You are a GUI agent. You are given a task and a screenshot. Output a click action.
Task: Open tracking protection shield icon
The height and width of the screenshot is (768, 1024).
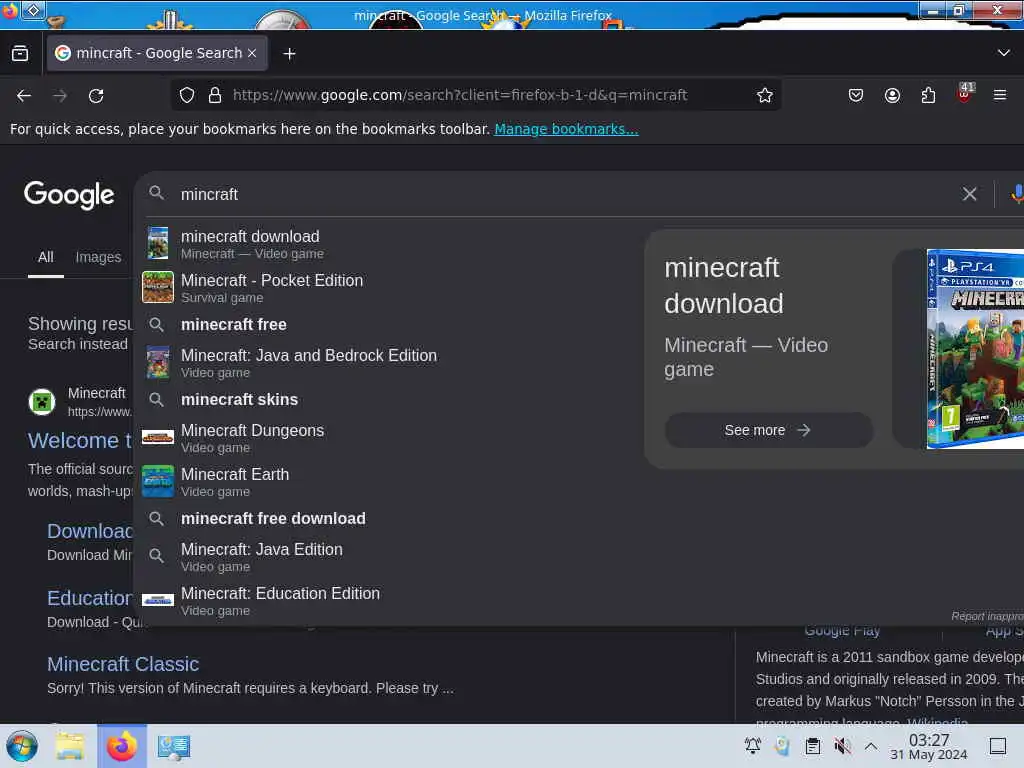click(187, 95)
